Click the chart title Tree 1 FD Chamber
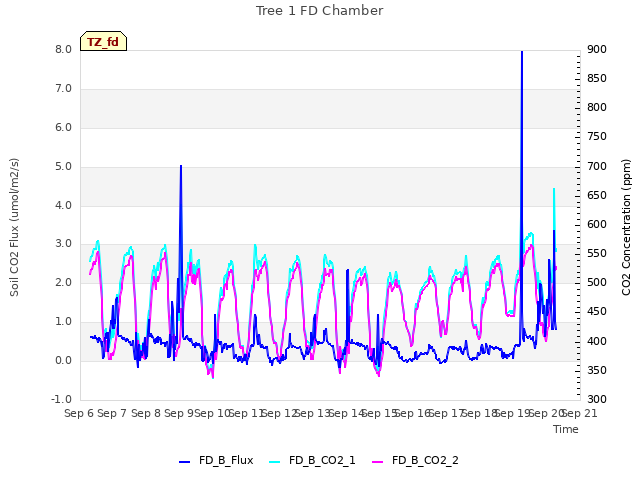Image resolution: width=640 pixels, height=480 pixels. point(320,11)
